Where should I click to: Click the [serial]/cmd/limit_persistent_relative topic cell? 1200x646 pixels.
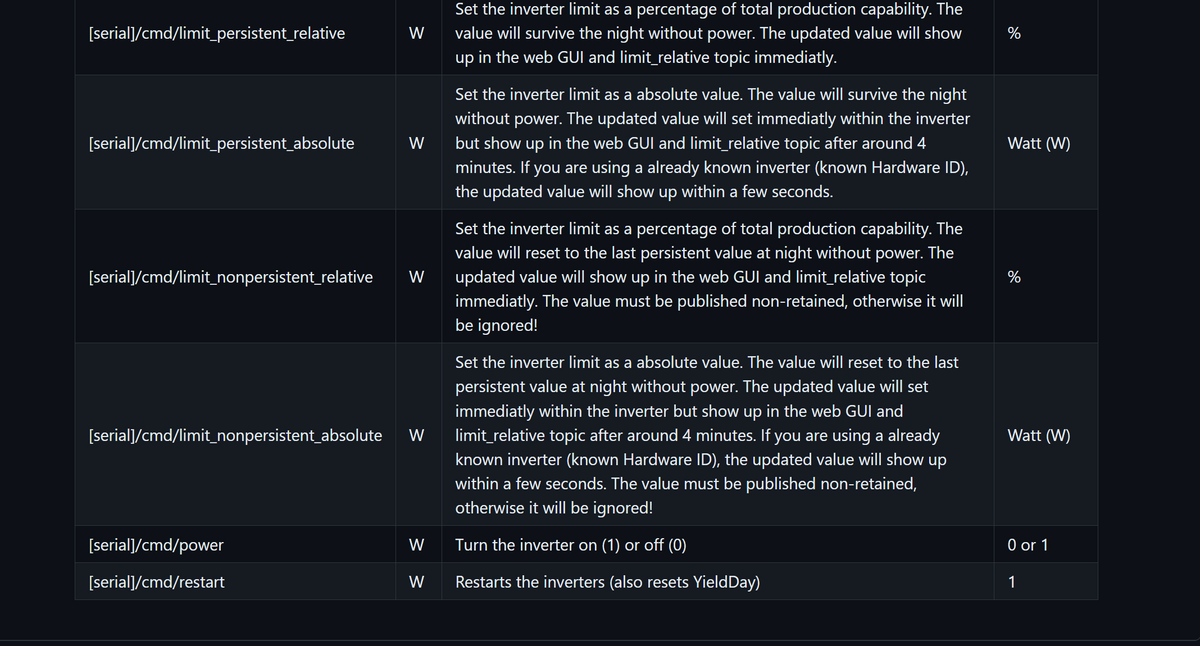click(217, 33)
